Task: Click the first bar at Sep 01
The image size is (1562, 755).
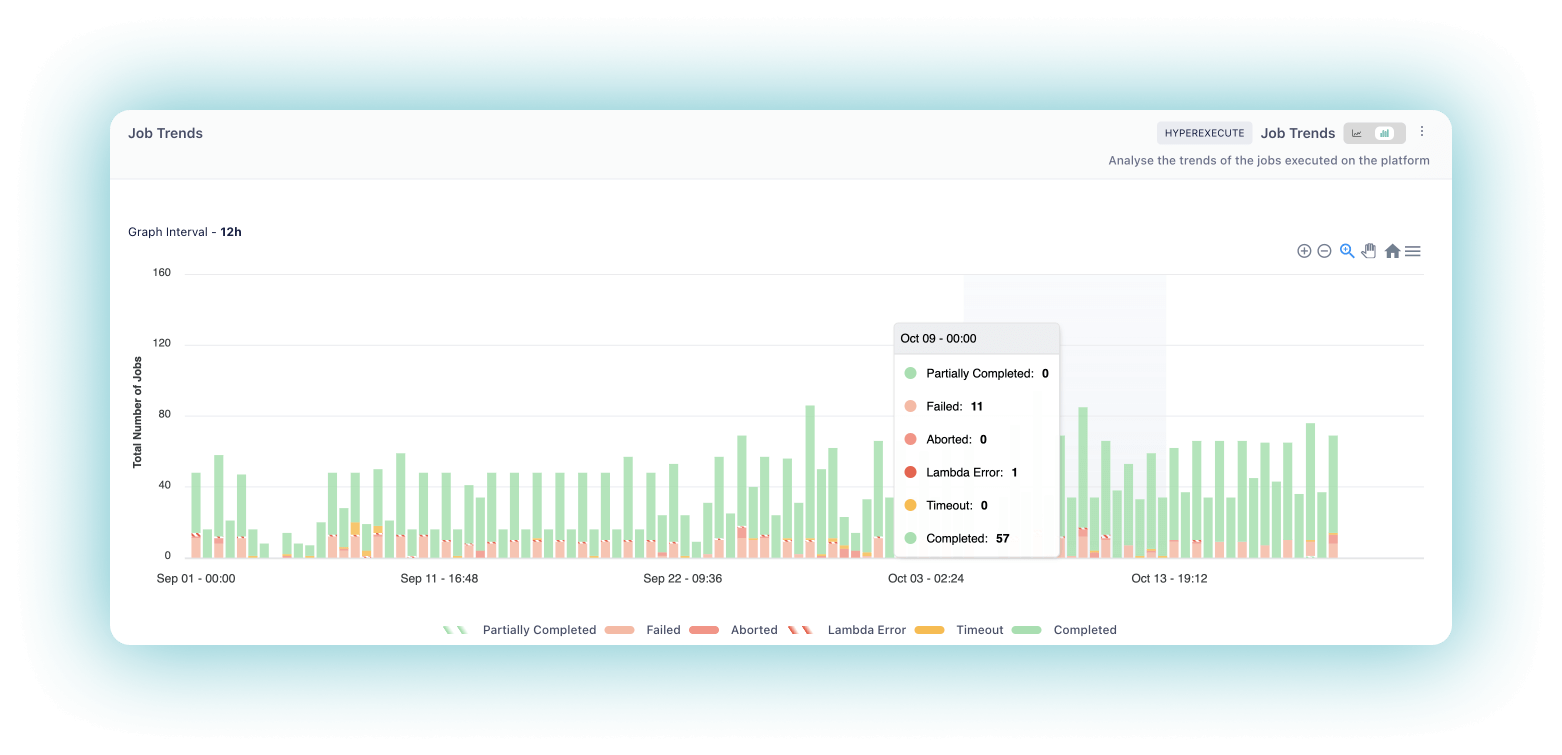Action: (x=196, y=515)
